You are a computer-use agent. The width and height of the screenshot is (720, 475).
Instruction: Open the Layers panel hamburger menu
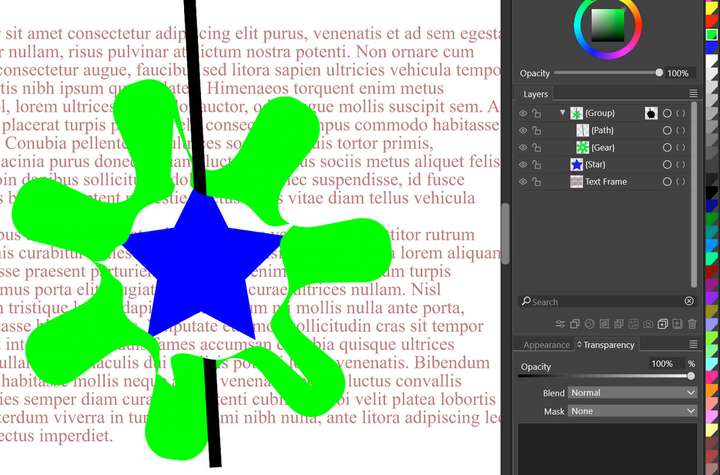point(693,94)
